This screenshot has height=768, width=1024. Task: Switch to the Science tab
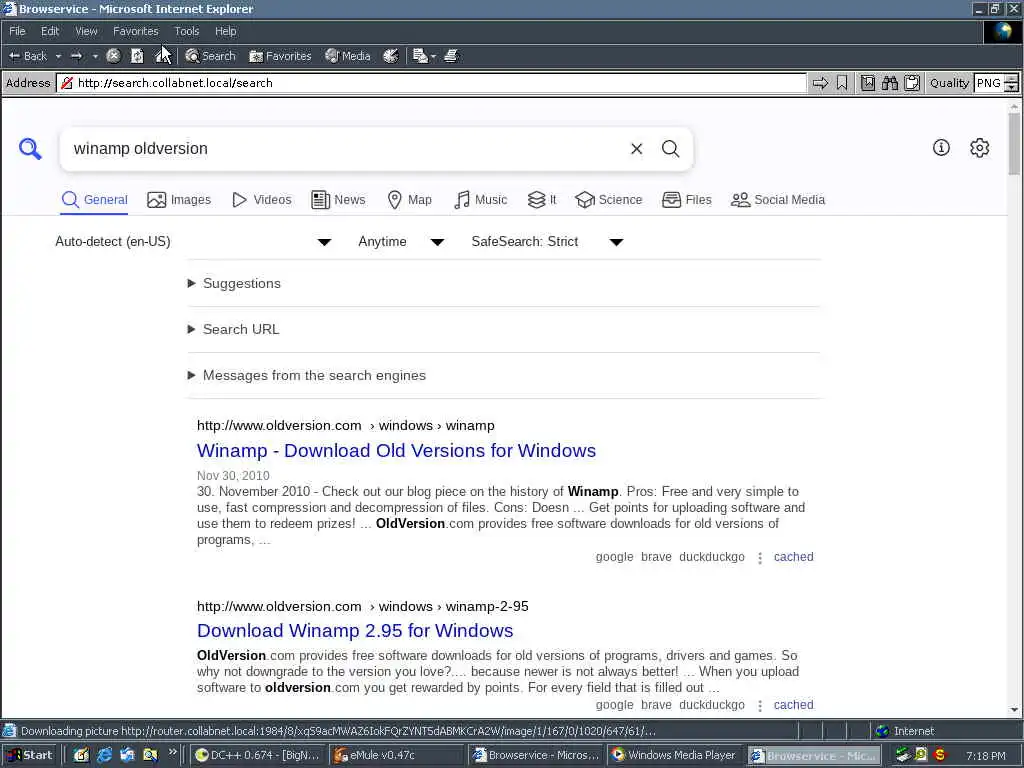(609, 200)
